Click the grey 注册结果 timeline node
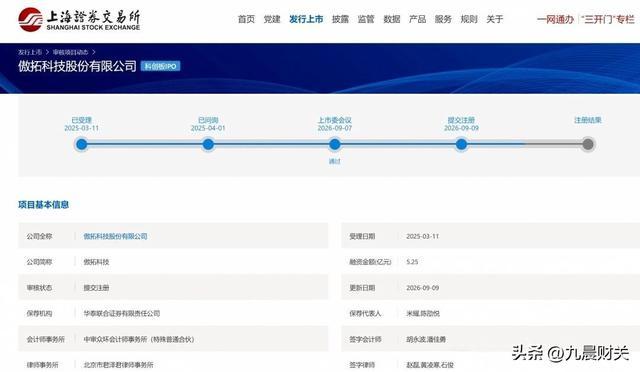The width and height of the screenshot is (640, 372). (588, 144)
